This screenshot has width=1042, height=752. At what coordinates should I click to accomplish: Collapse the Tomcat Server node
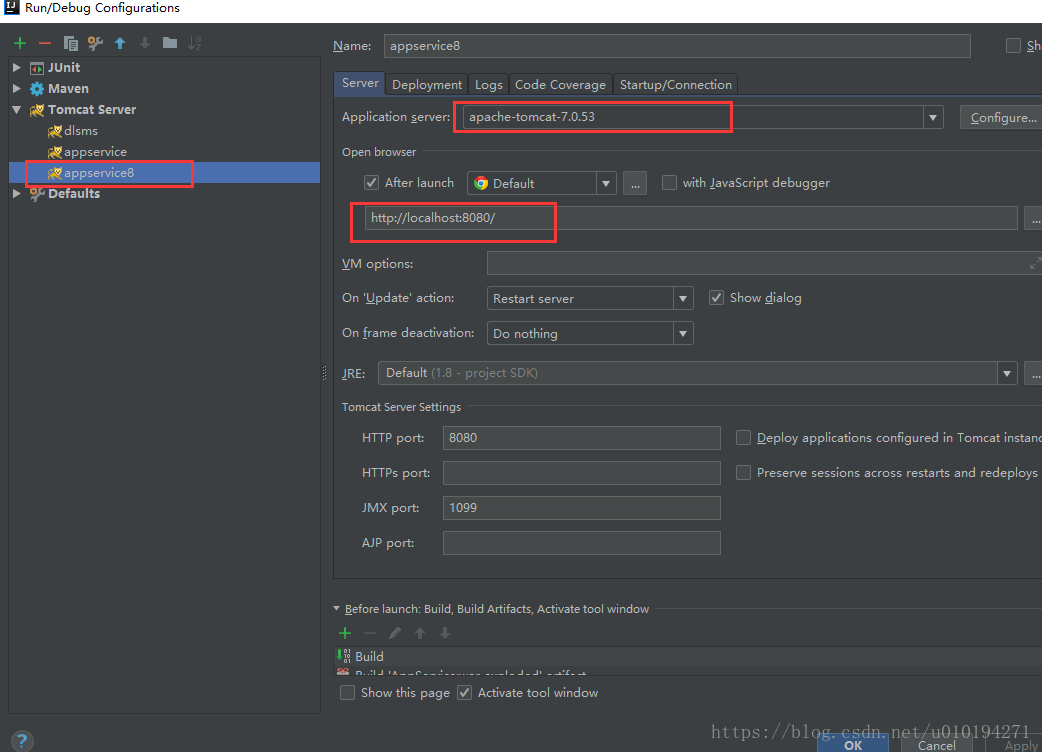[x=17, y=110]
